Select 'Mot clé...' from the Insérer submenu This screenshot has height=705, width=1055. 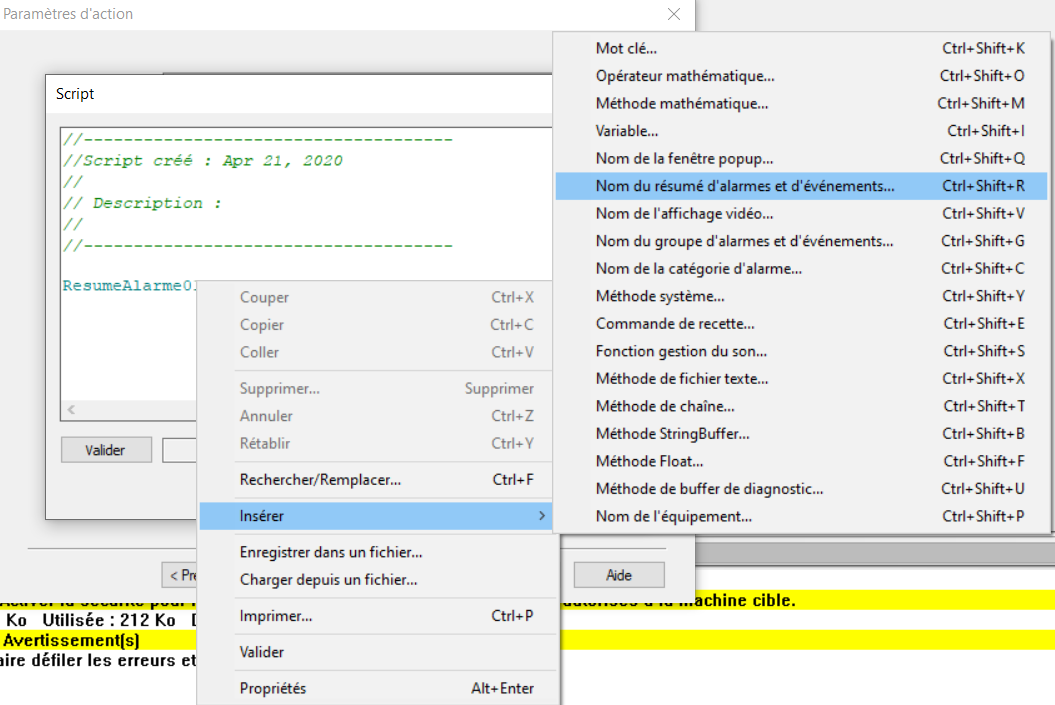tap(627, 48)
